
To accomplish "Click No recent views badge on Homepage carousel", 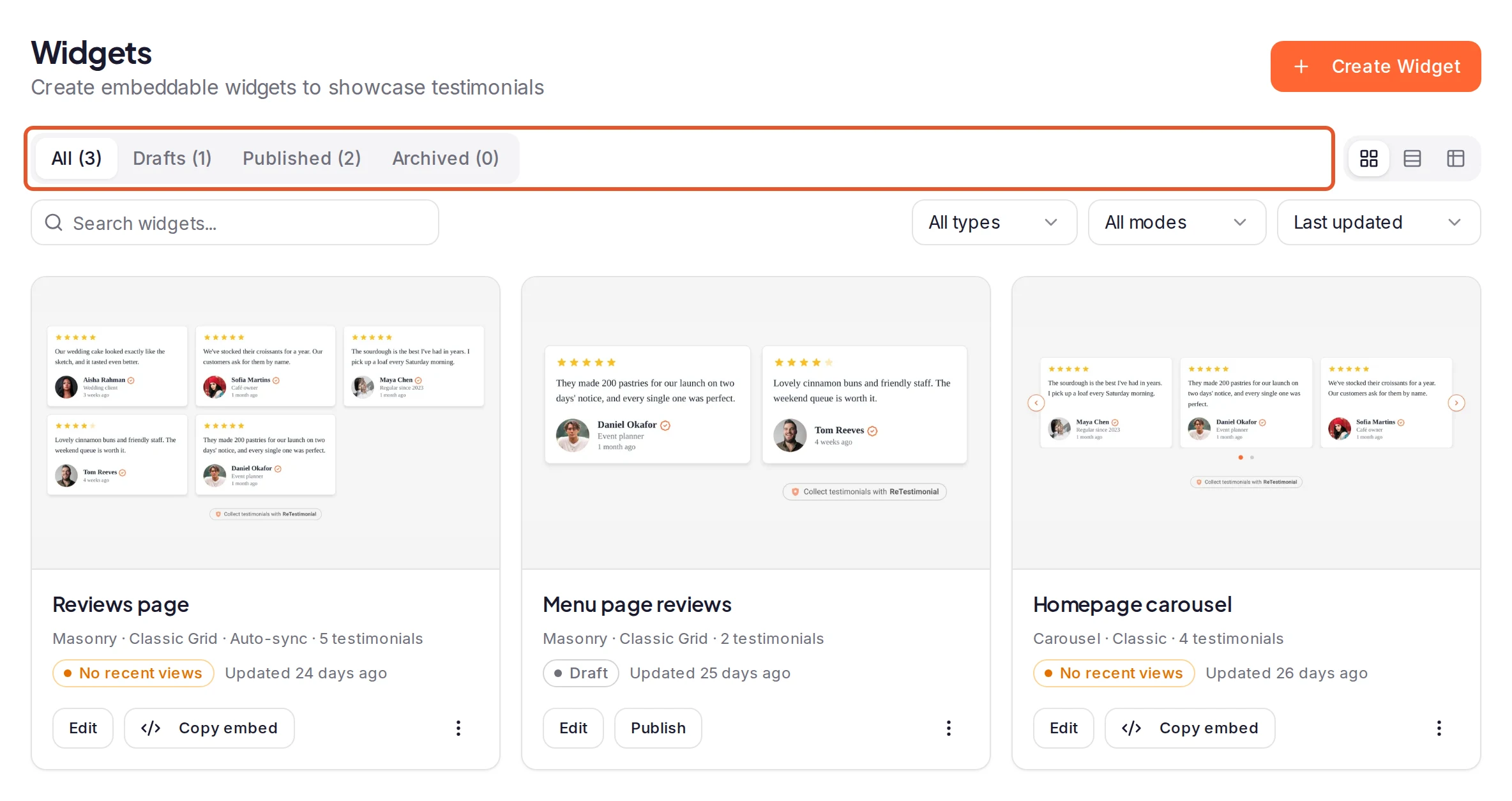I will pyautogui.click(x=1114, y=673).
